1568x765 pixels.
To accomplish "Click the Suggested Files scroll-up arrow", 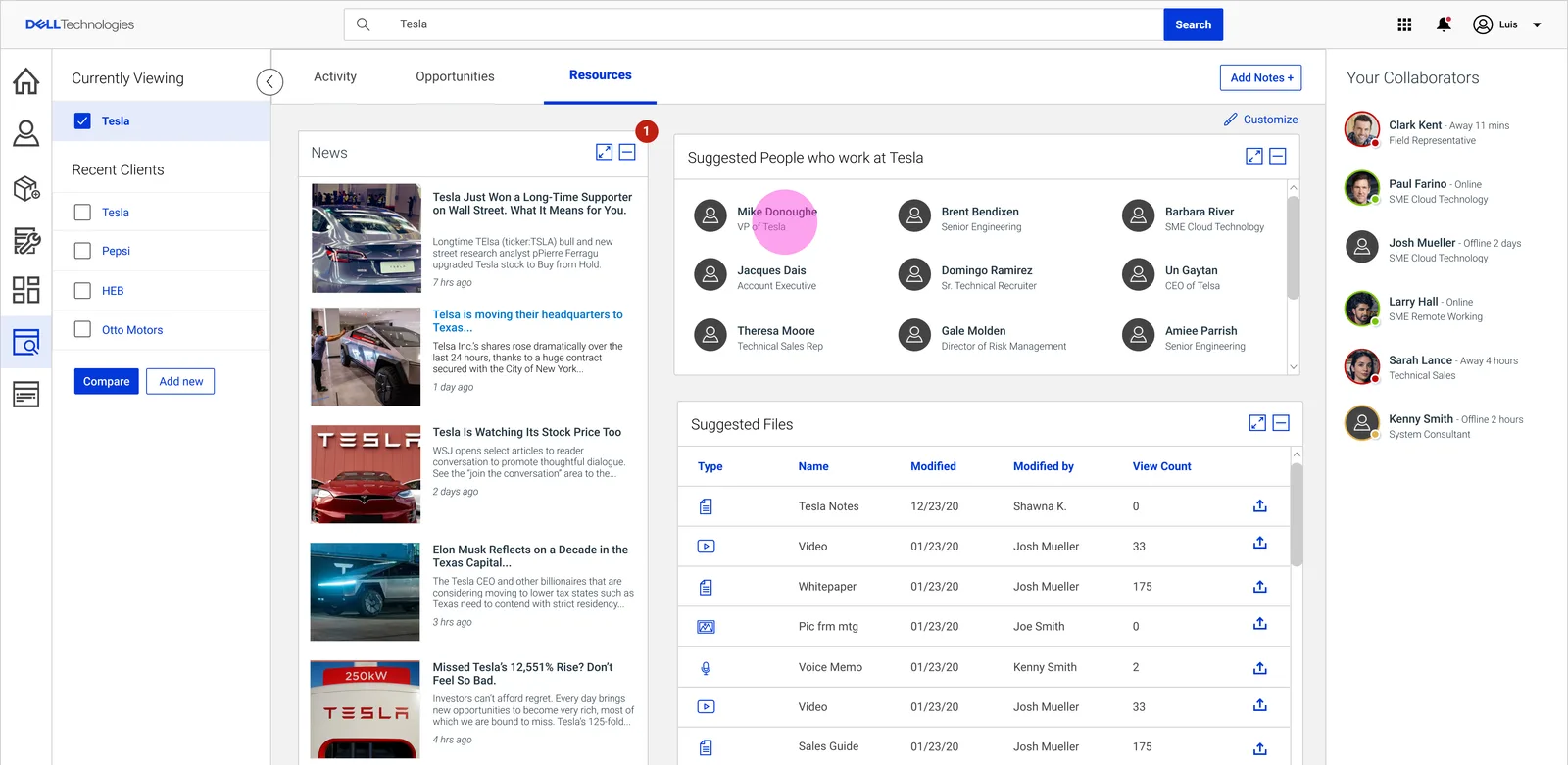I will [1297, 454].
